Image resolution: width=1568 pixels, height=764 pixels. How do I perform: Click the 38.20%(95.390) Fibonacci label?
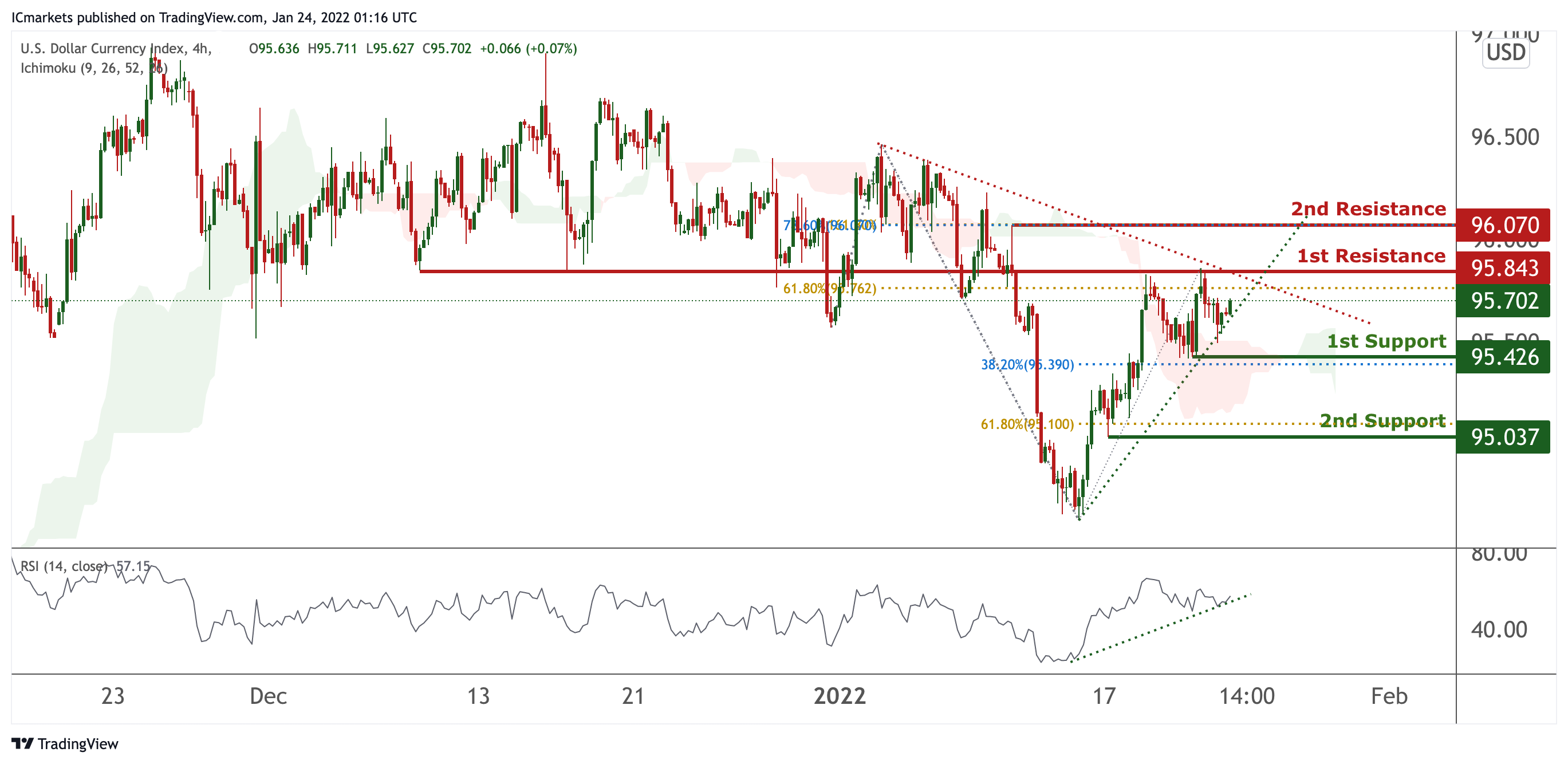pos(1027,365)
